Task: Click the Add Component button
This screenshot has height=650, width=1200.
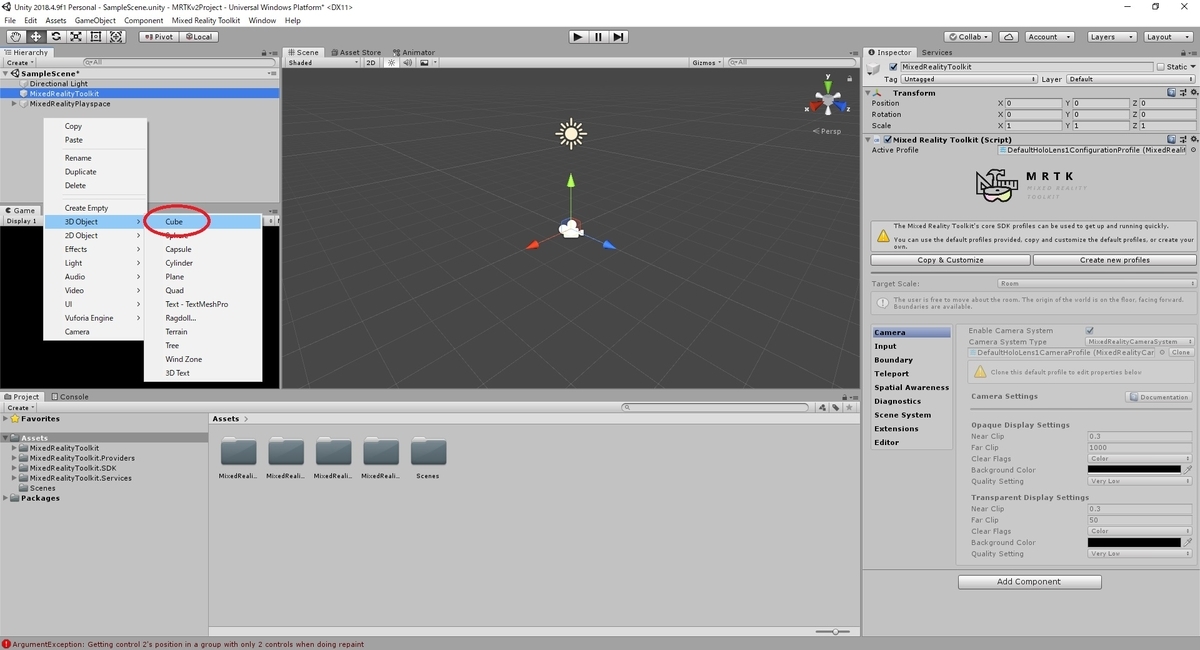Action: [x=1029, y=582]
